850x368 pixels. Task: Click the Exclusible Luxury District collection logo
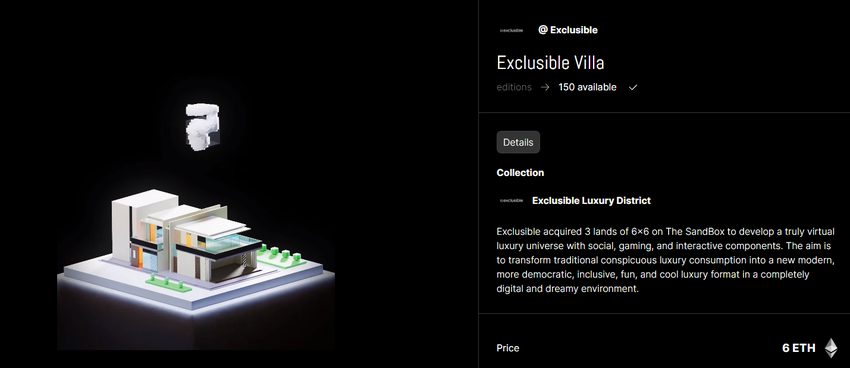coord(511,201)
